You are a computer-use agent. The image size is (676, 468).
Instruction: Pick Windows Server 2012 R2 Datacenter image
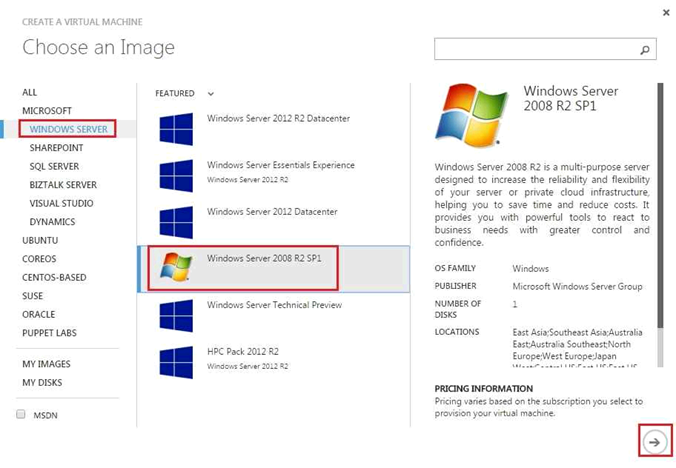click(273, 129)
